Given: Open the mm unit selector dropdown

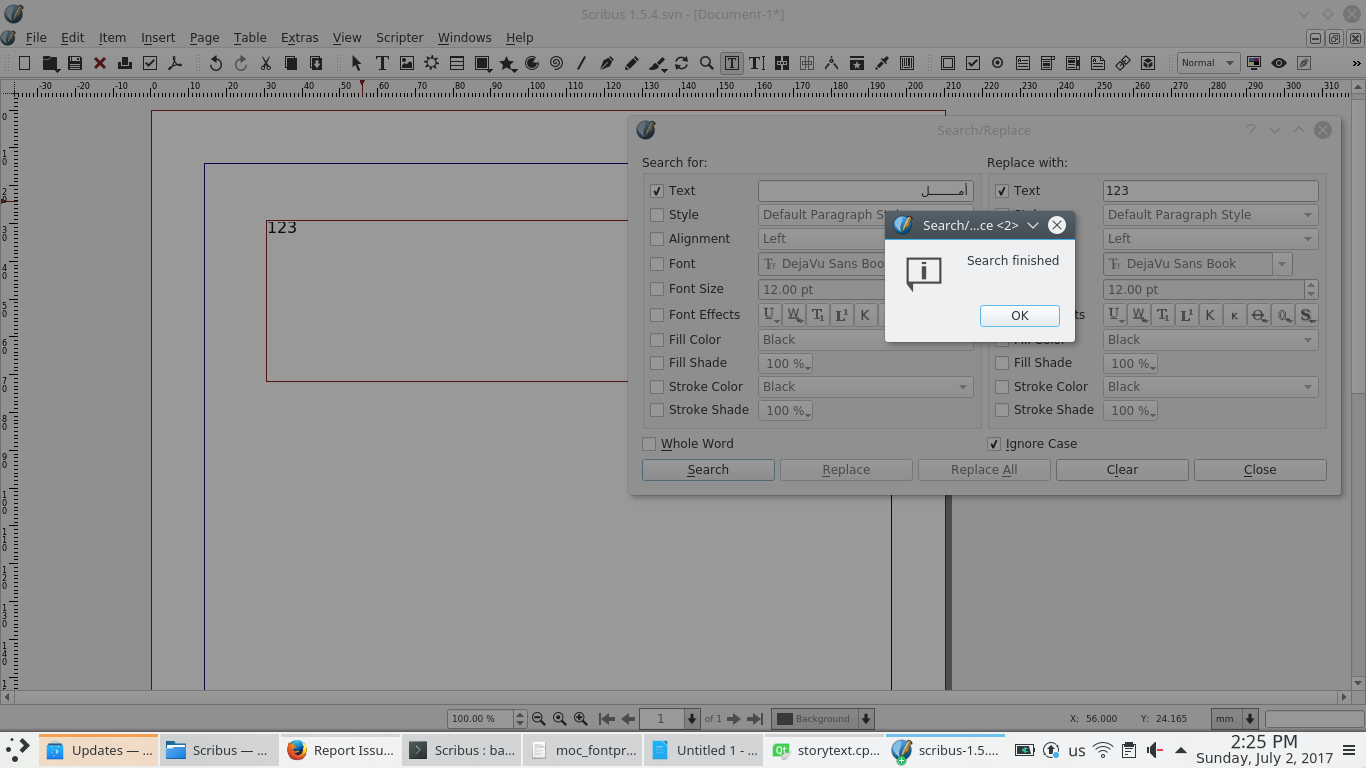Looking at the screenshot, I should tap(1249, 719).
